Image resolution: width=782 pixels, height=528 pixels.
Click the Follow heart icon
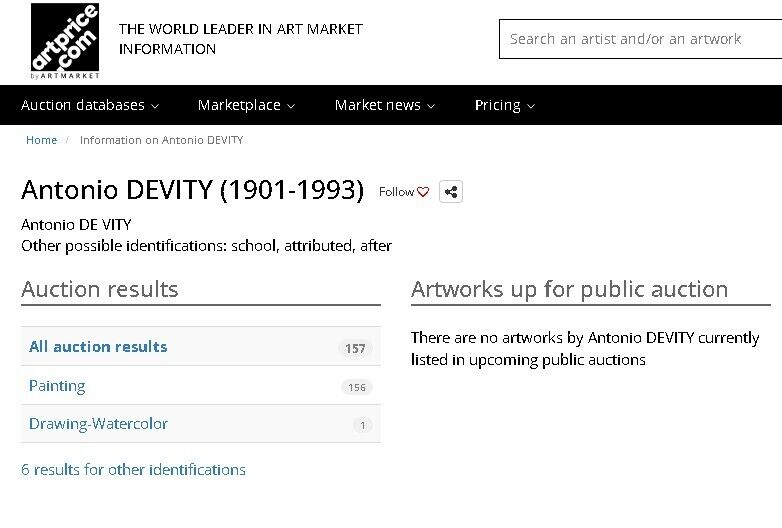point(423,192)
